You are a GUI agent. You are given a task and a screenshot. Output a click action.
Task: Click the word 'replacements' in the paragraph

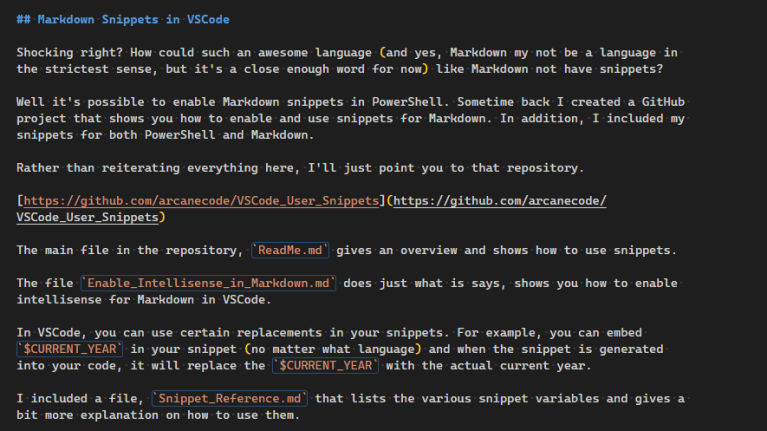pos(279,333)
